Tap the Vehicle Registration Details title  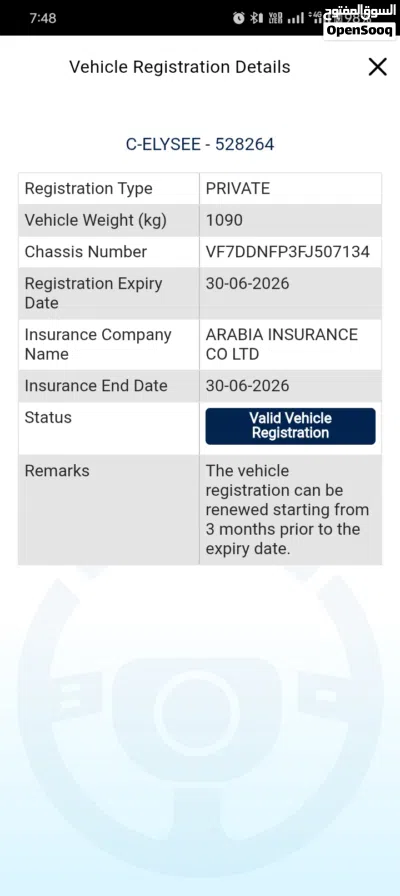tap(179, 67)
